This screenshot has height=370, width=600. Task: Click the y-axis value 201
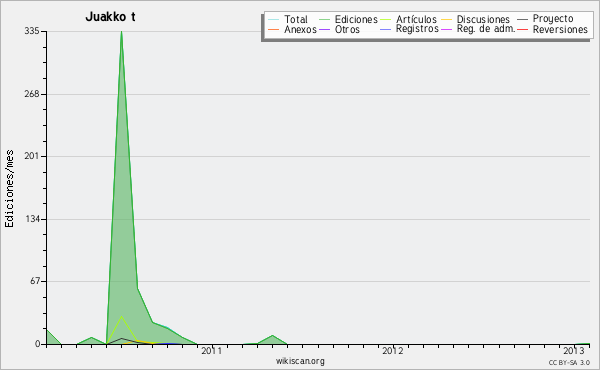[x=32, y=156]
